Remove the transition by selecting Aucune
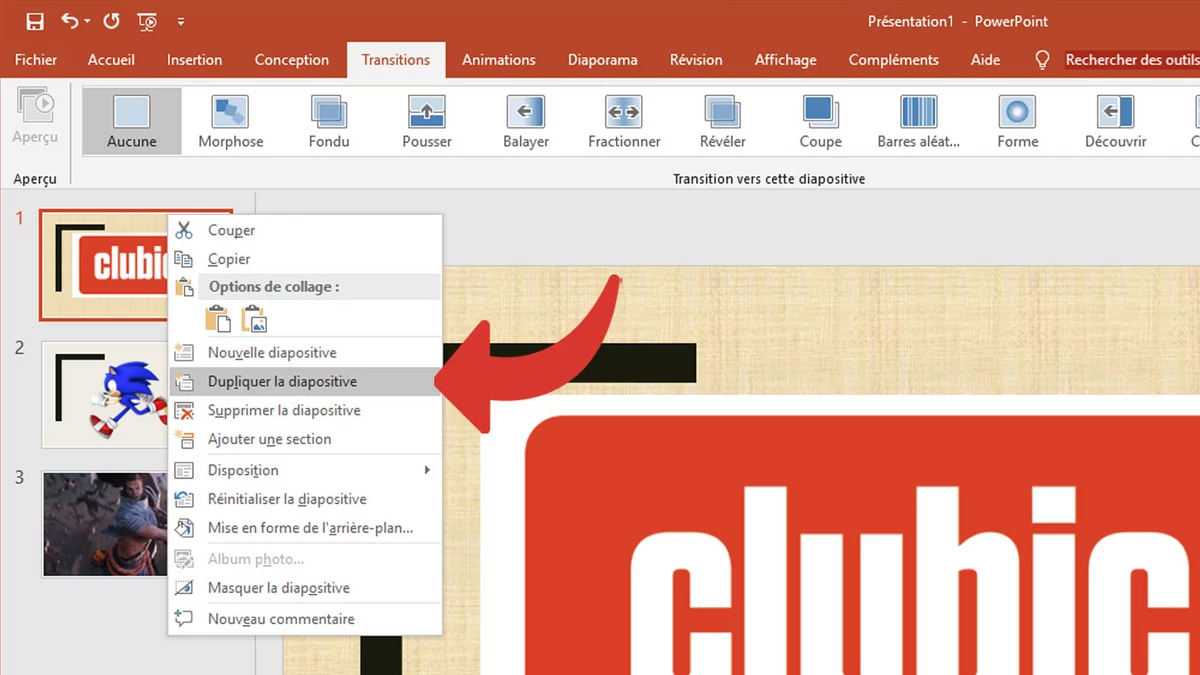The height and width of the screenshot is (675, 1200). pyautogui.click(x=131, y=120)
